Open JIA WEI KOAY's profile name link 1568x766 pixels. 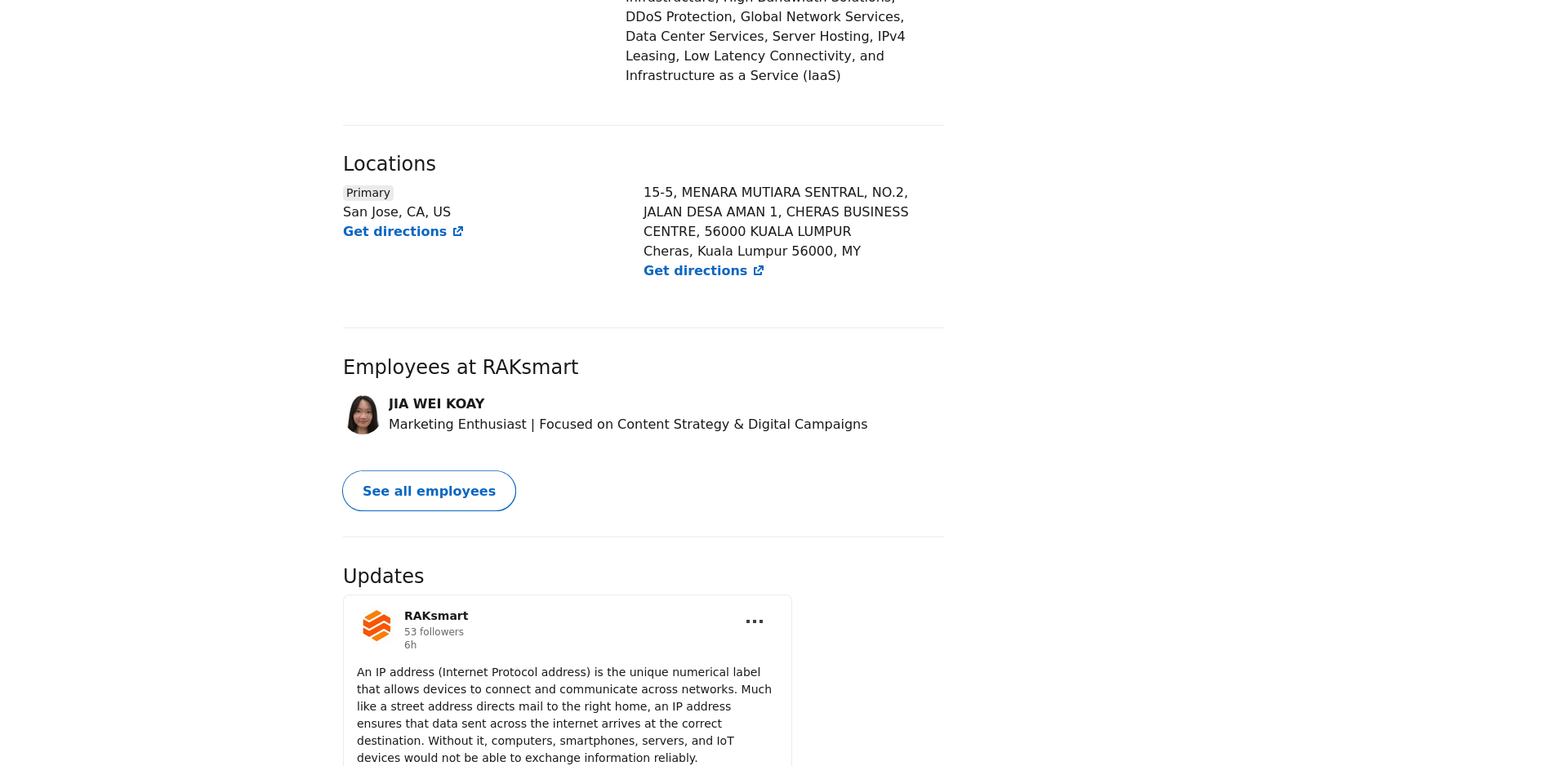437,404
